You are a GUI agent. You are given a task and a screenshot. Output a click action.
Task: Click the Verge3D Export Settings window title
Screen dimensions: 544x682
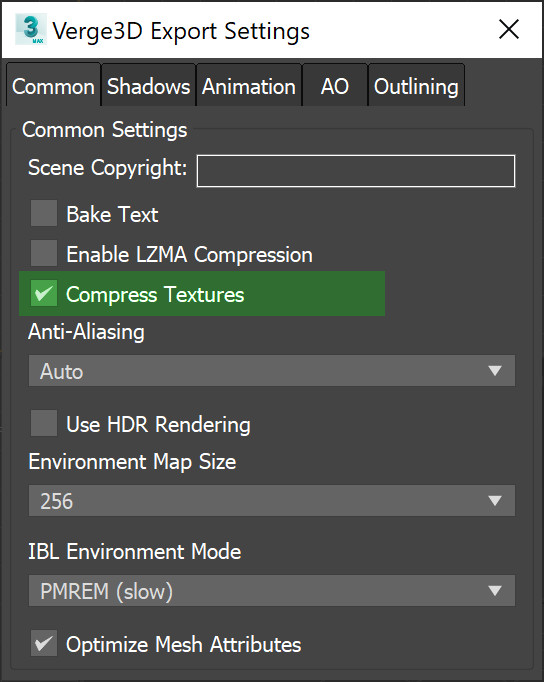click(181, 31)
